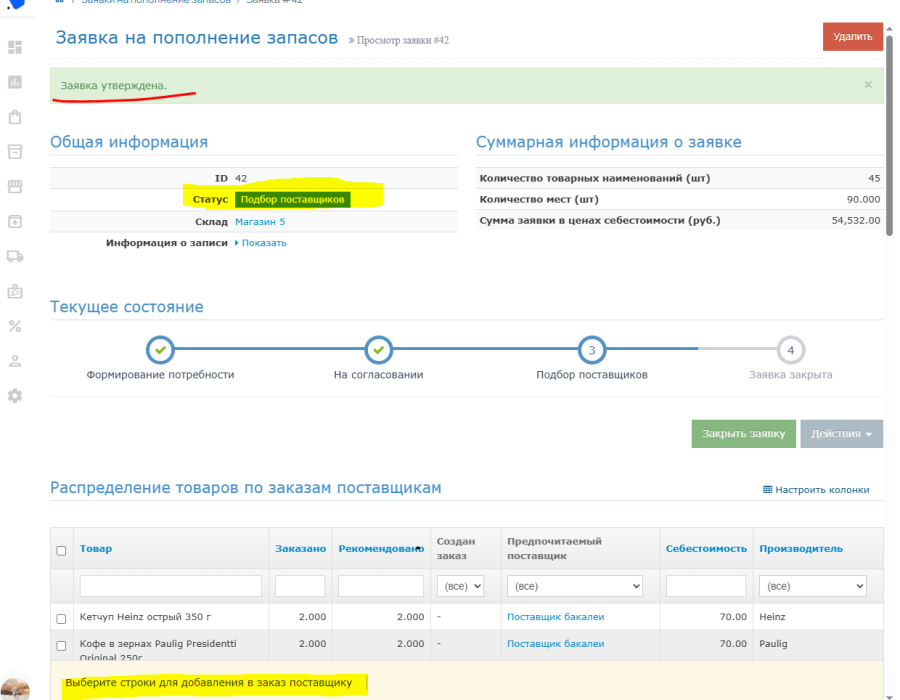Open 'Поставщик бакалеи' link in Кофе row

coord(556,644)
